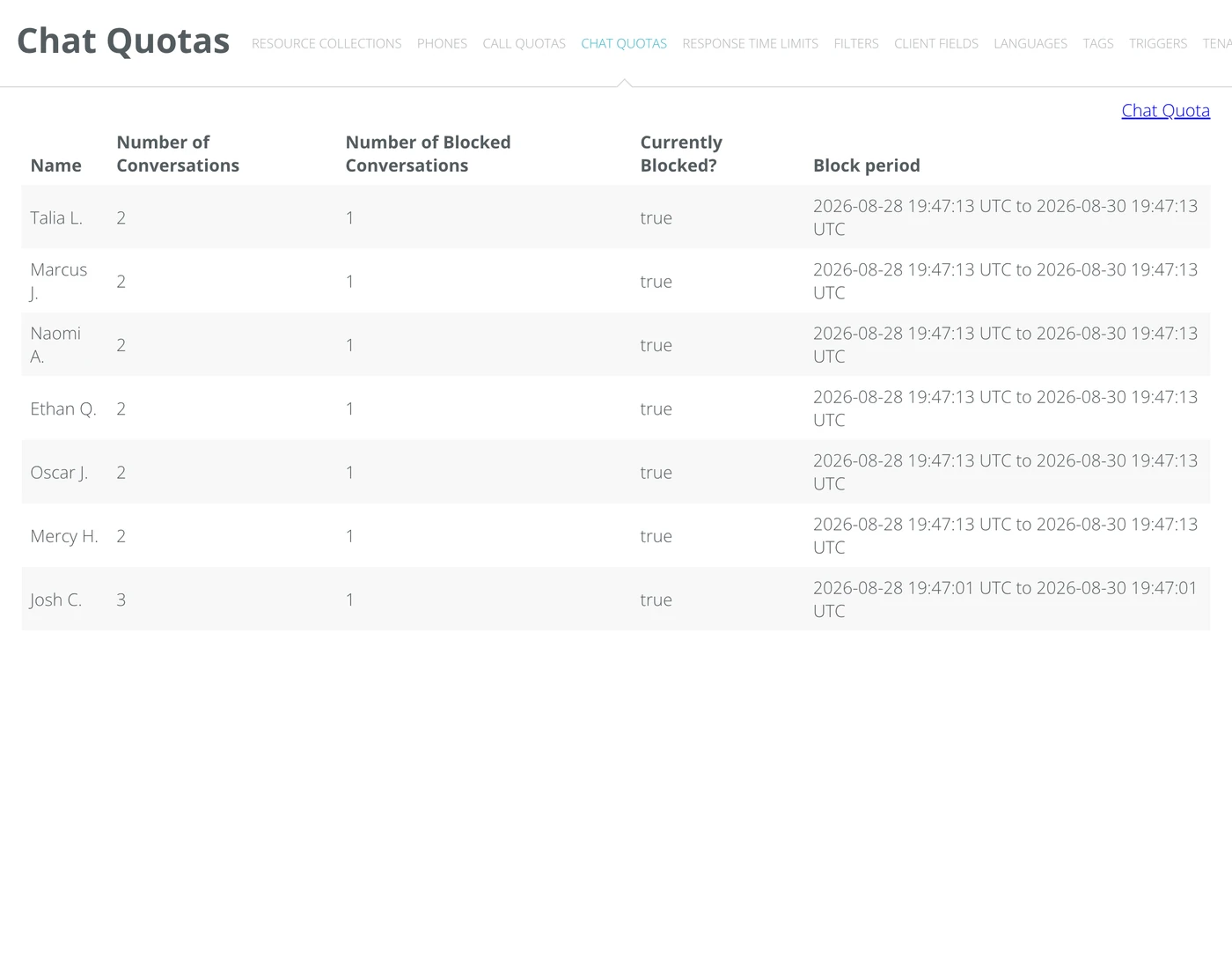Click the Chat Quota link

click(1165, 111)
